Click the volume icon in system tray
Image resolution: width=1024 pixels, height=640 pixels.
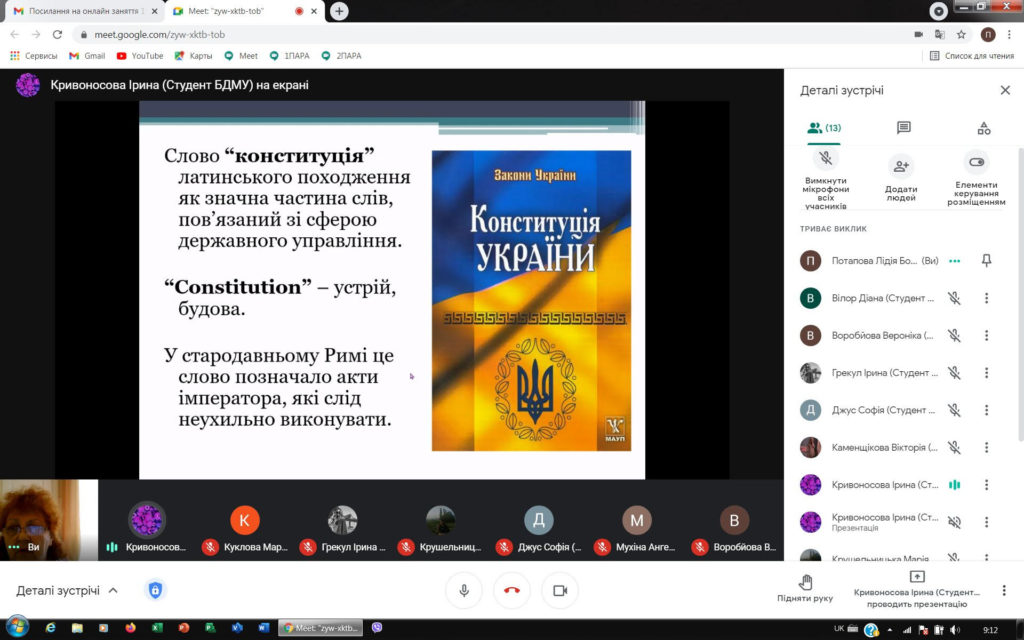tap(955, 630)
